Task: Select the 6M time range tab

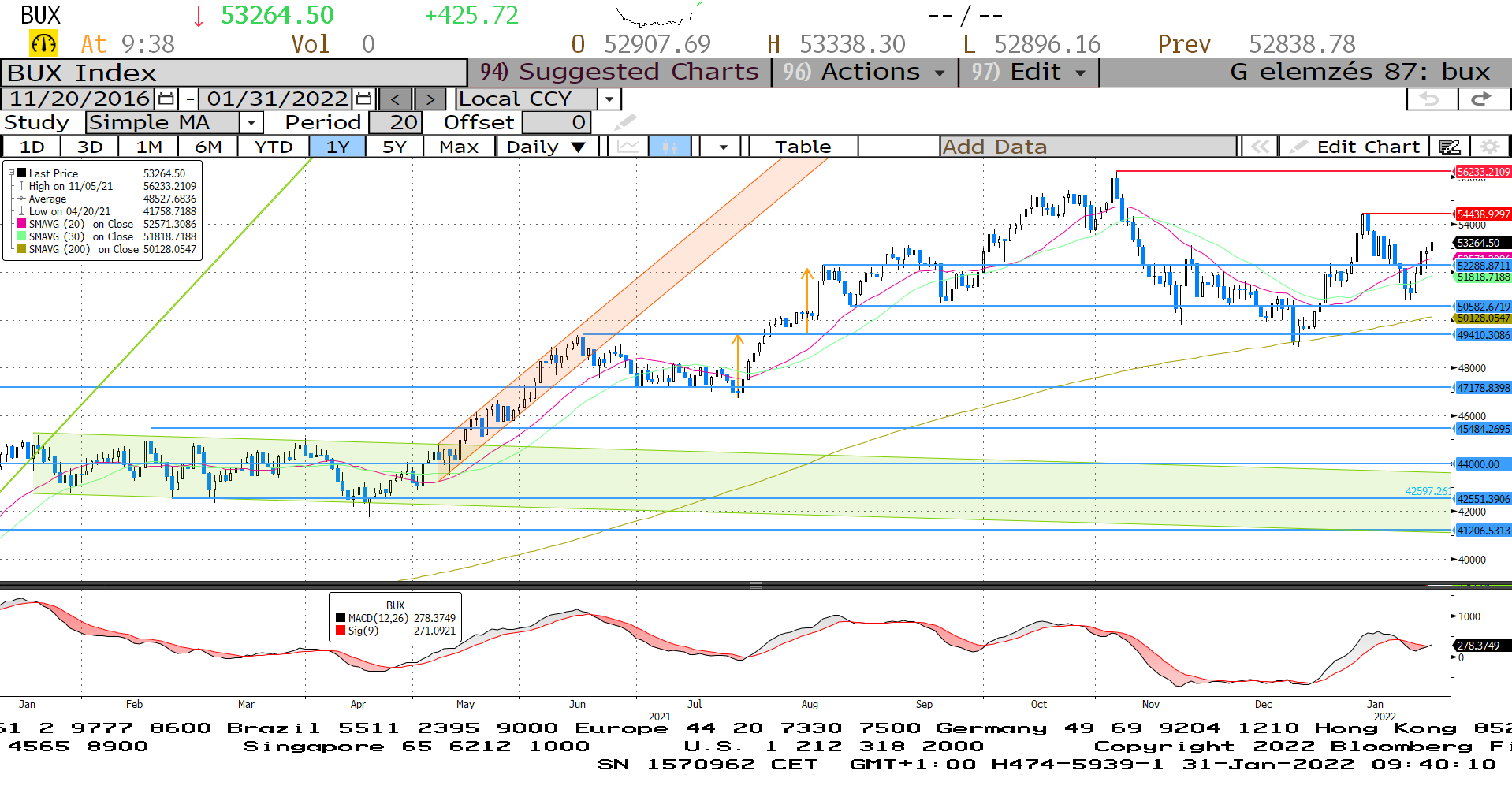Action: (208, 147)
